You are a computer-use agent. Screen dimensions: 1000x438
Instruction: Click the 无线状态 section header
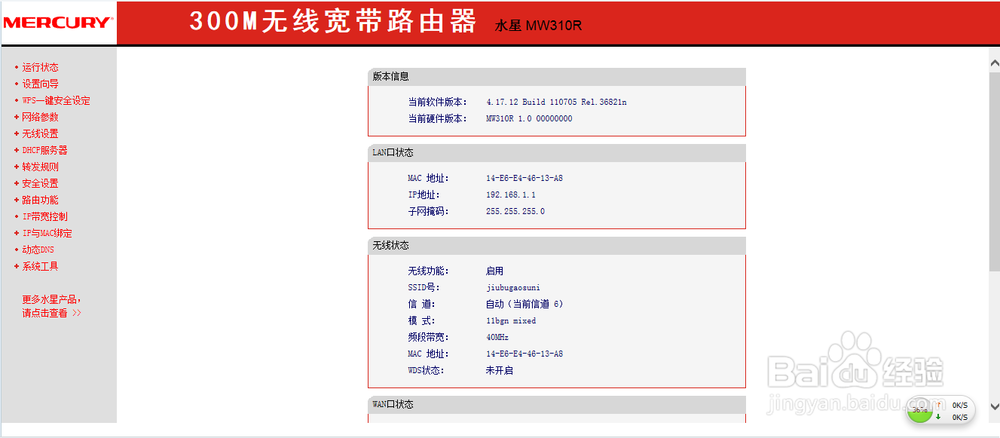(557, 245)
